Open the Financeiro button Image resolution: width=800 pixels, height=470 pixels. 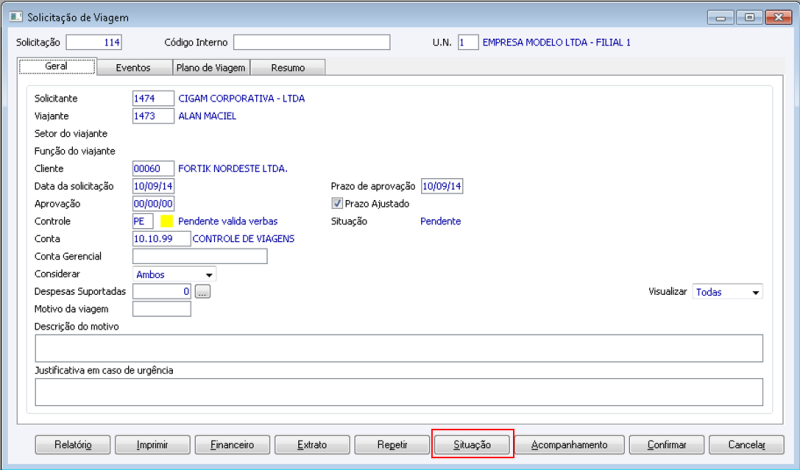pos(232,444)
